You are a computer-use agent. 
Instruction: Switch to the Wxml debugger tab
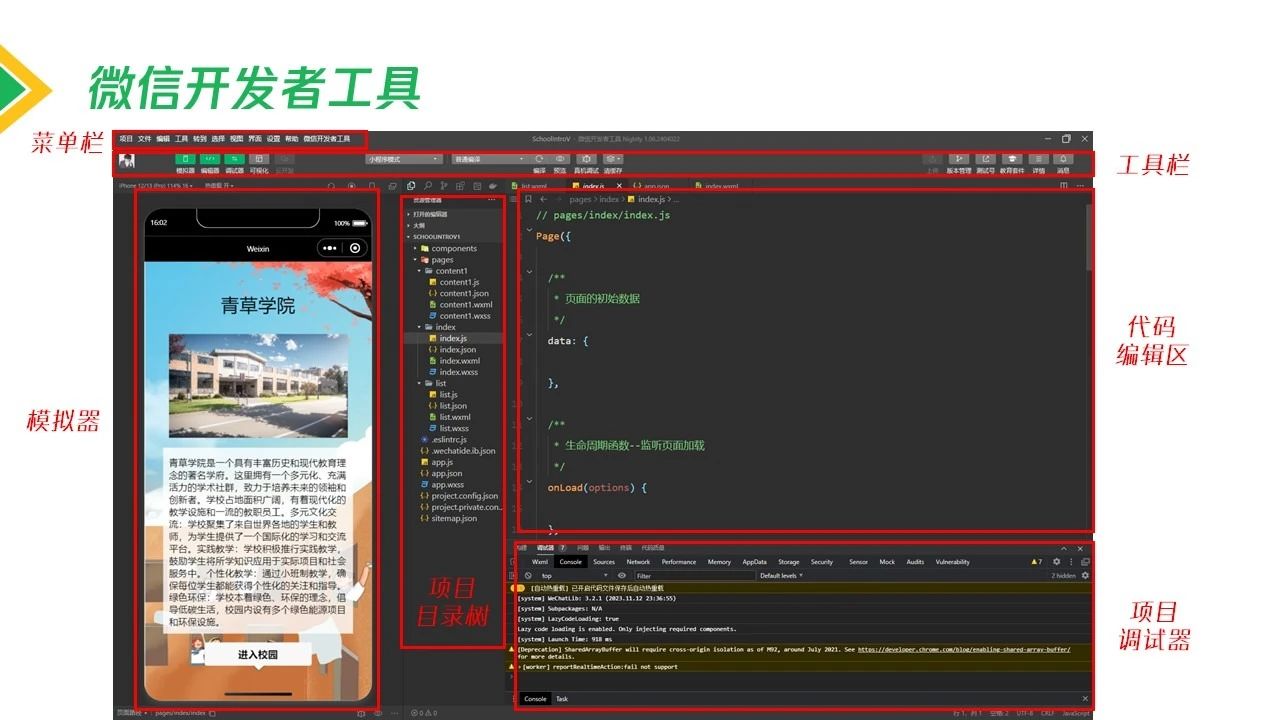(x=540, y=562)
